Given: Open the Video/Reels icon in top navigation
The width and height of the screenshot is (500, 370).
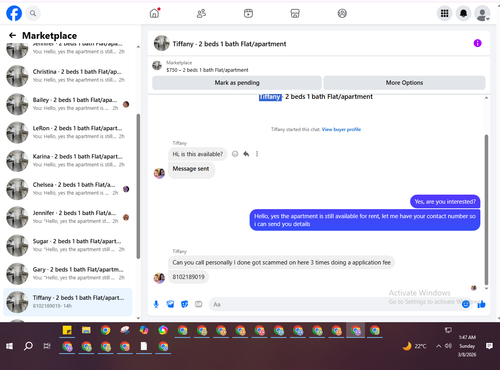Looking at the screenshot, I should click(x=248, y=13).
